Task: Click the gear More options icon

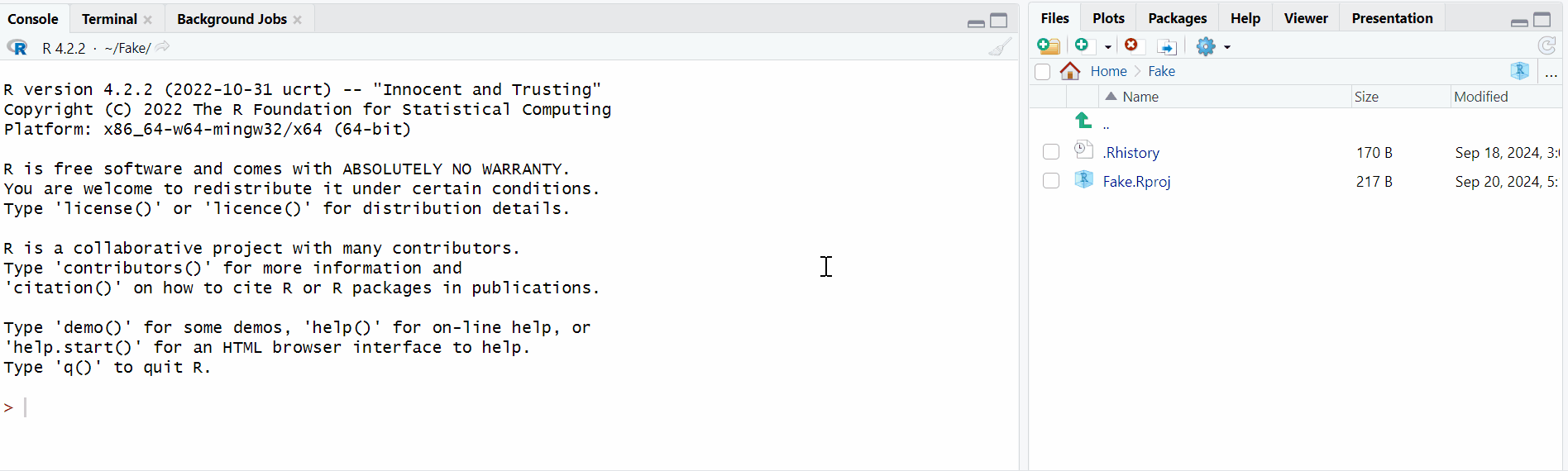Action: pyautogui.click(x=1206, y=46)
